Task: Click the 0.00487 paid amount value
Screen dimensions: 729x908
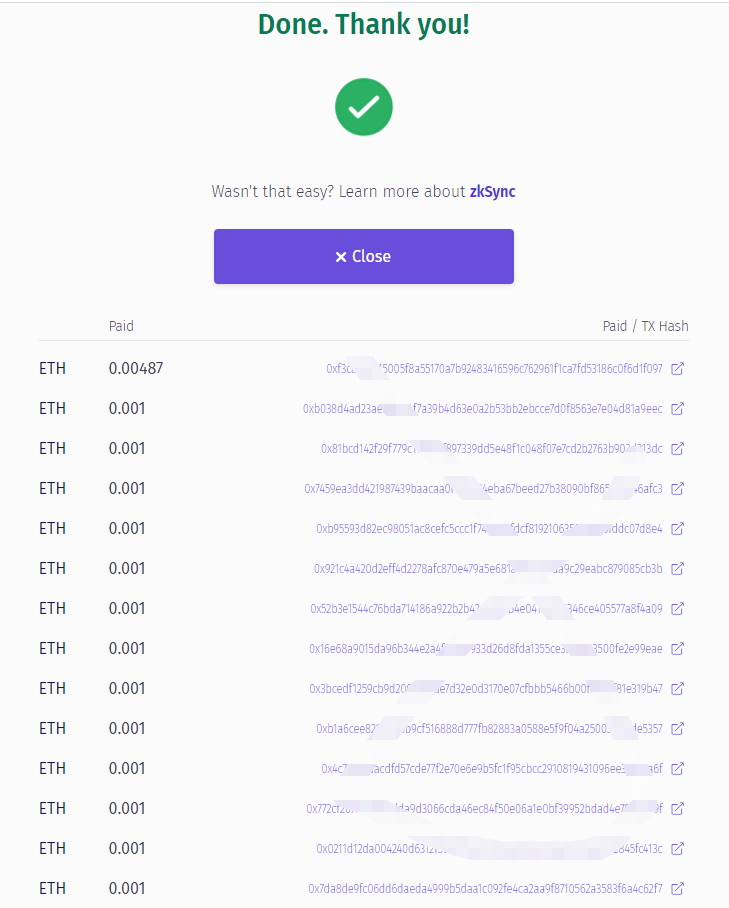Action: point(136,369)
